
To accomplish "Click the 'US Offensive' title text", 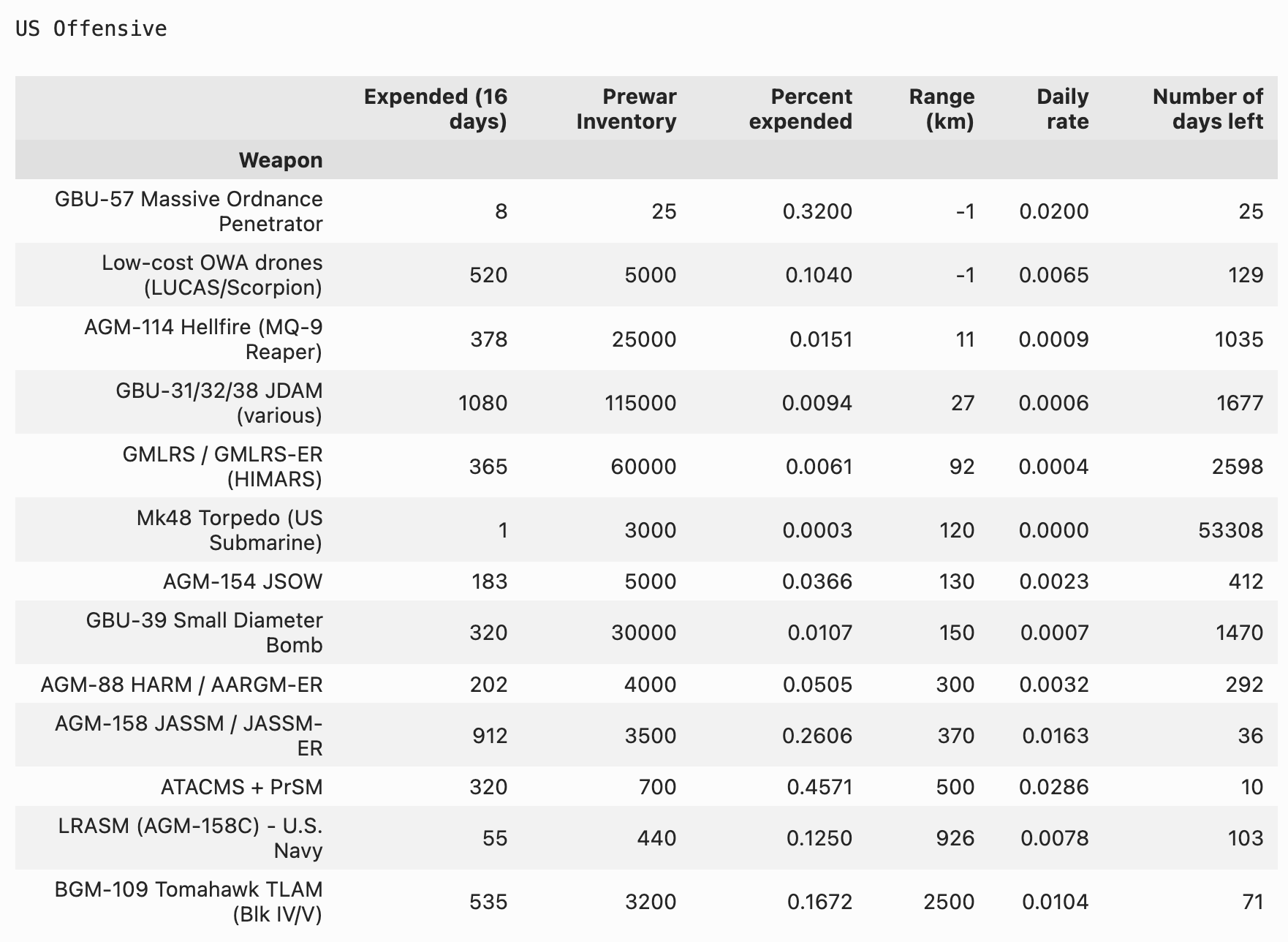I will pyautogui.click(x=91, y=29).
